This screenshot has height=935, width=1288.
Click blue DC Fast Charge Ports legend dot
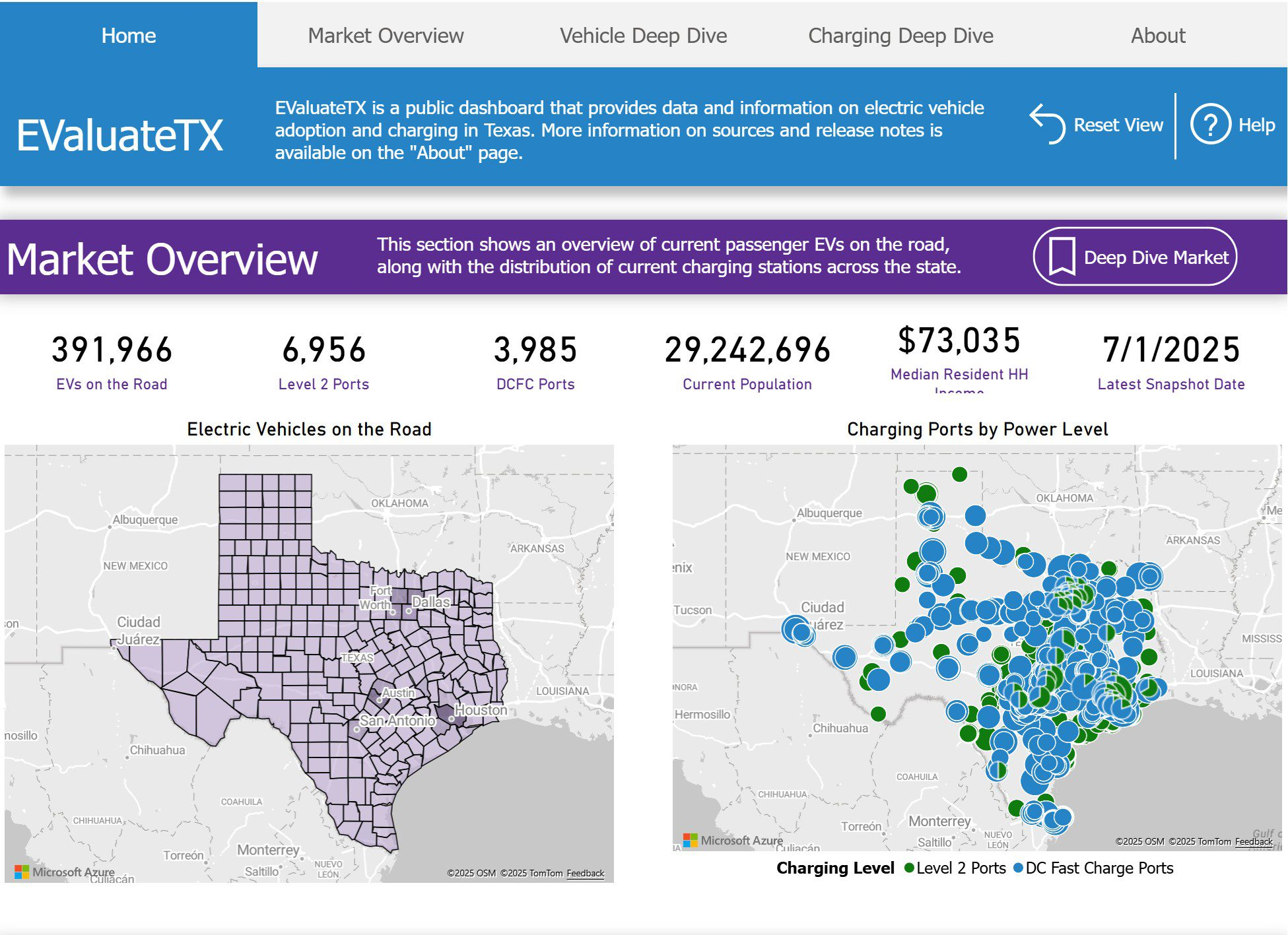1017,868
